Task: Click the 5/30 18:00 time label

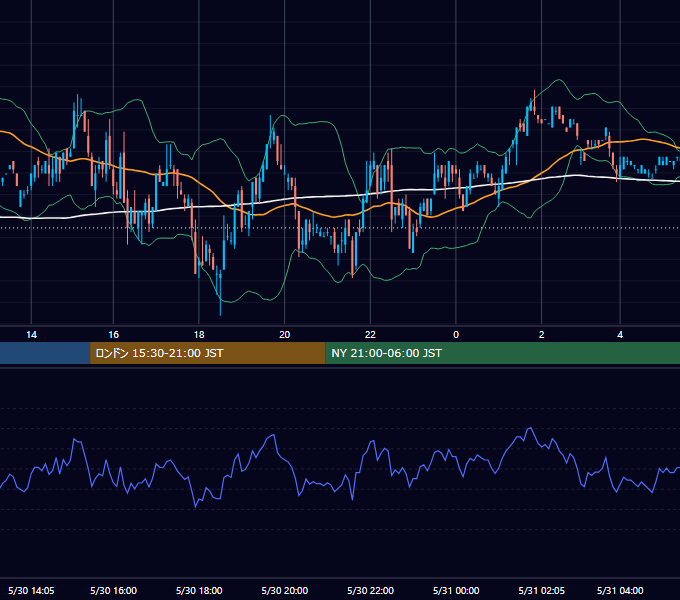Action: [x=199, y=590]
